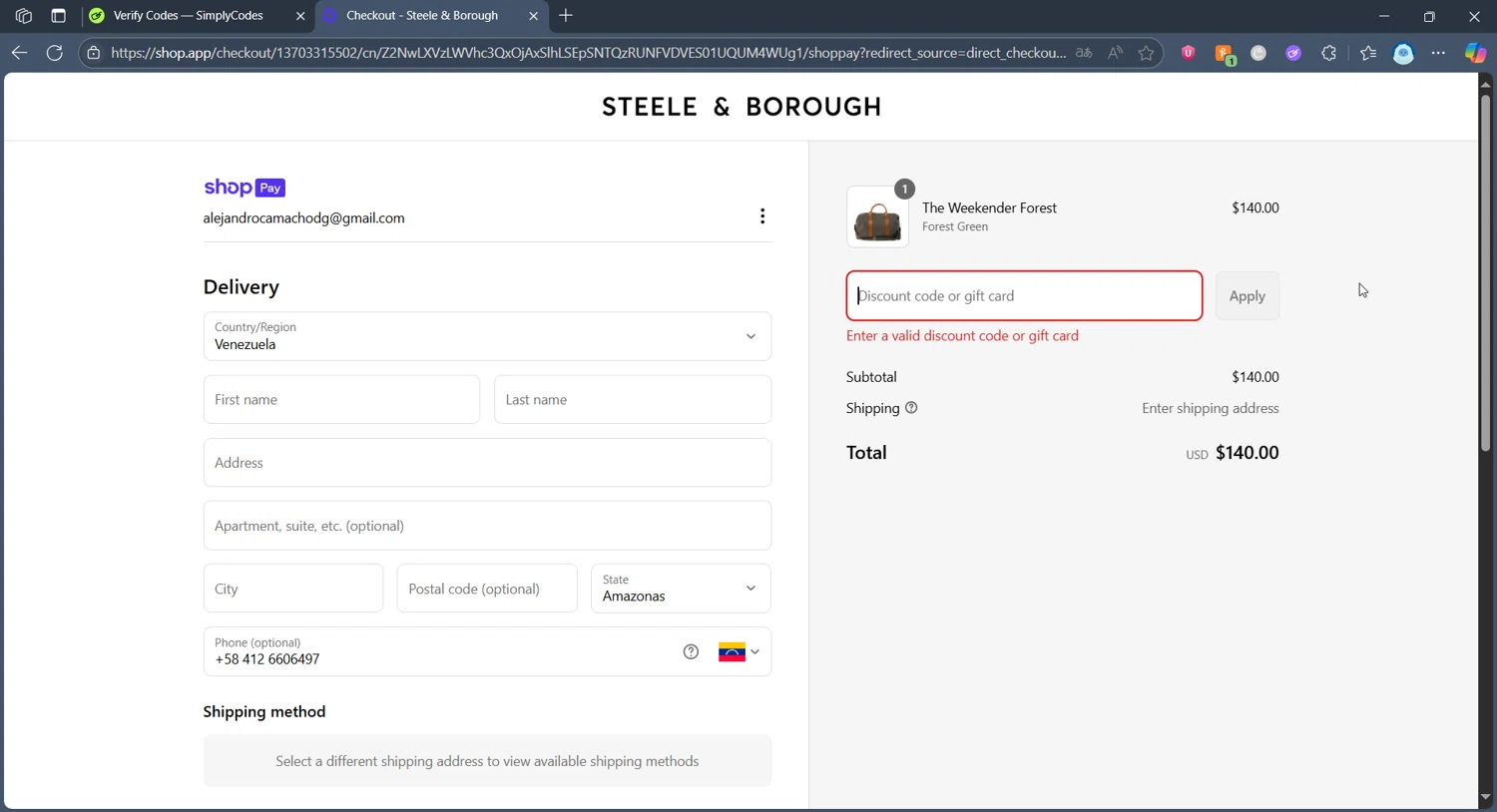Open a new browser tab
Viewport: 1497px width, 812px height.
[566, 16]
